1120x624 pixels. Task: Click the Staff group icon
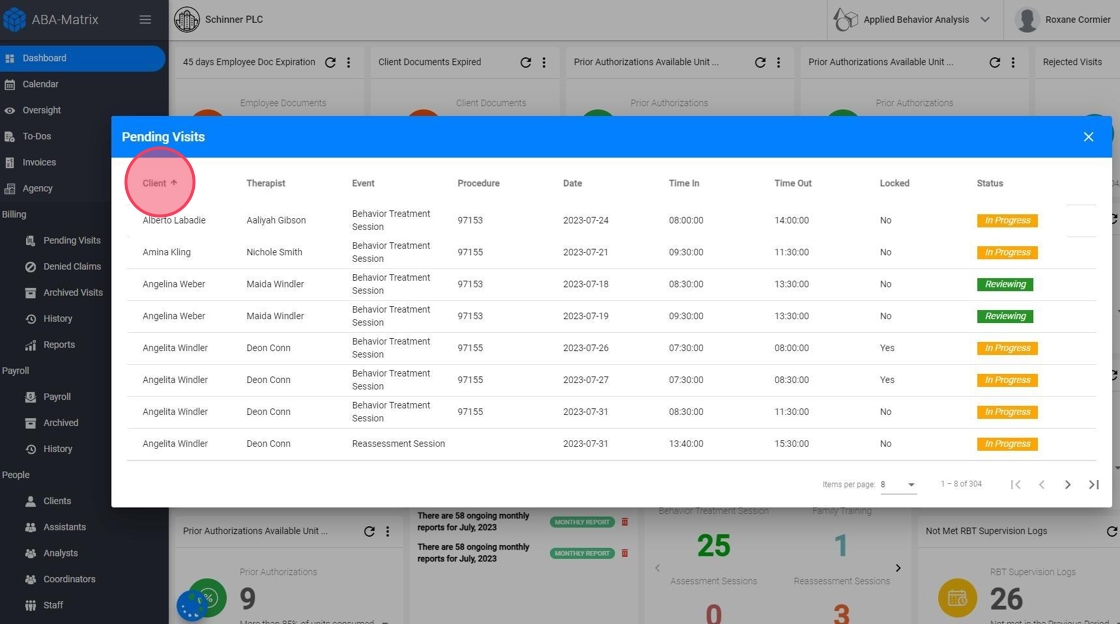[x=30, y=605]
